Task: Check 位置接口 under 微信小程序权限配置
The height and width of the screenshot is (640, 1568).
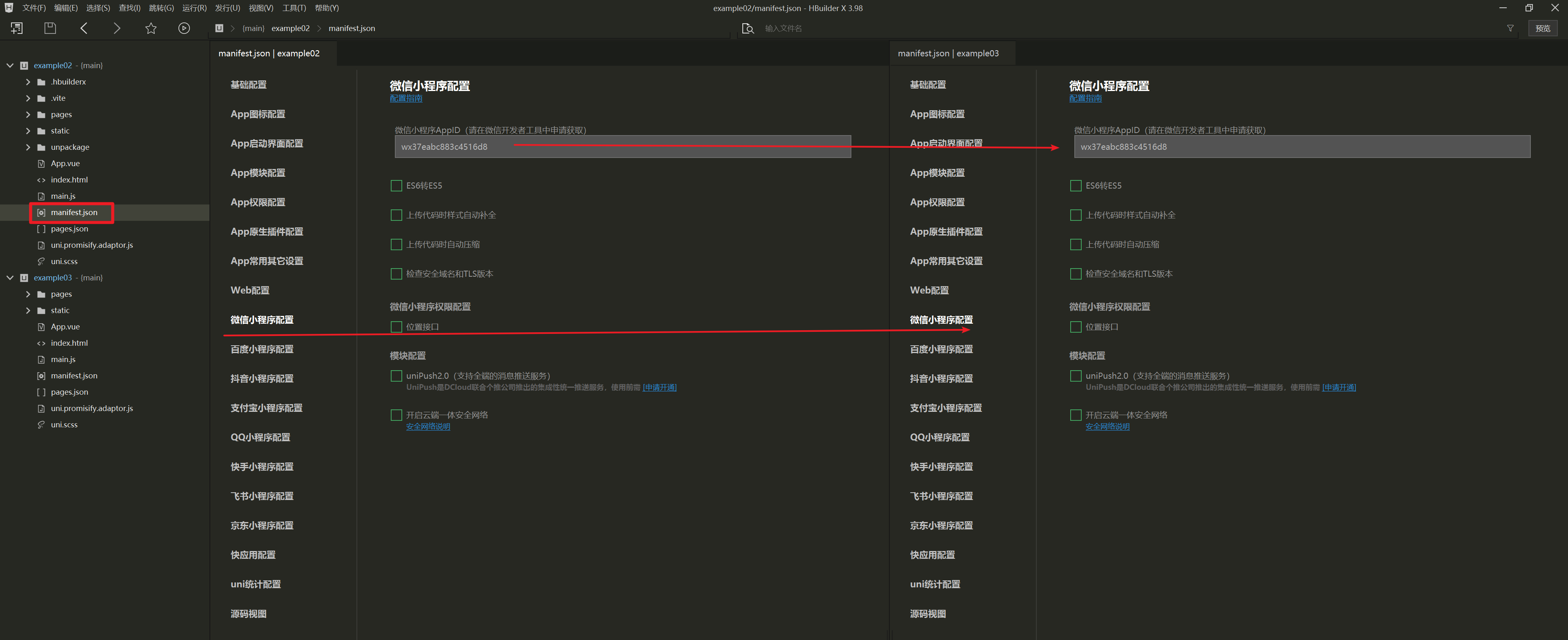Action: (396, 327)
